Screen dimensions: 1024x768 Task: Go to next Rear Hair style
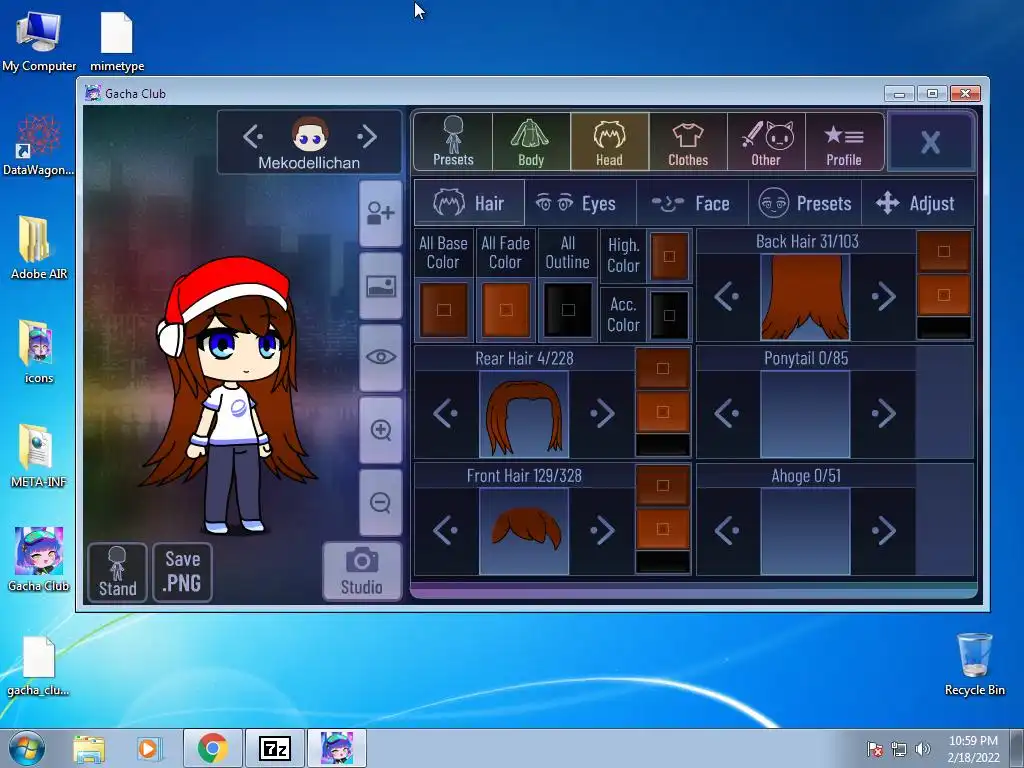click(602, 413)
